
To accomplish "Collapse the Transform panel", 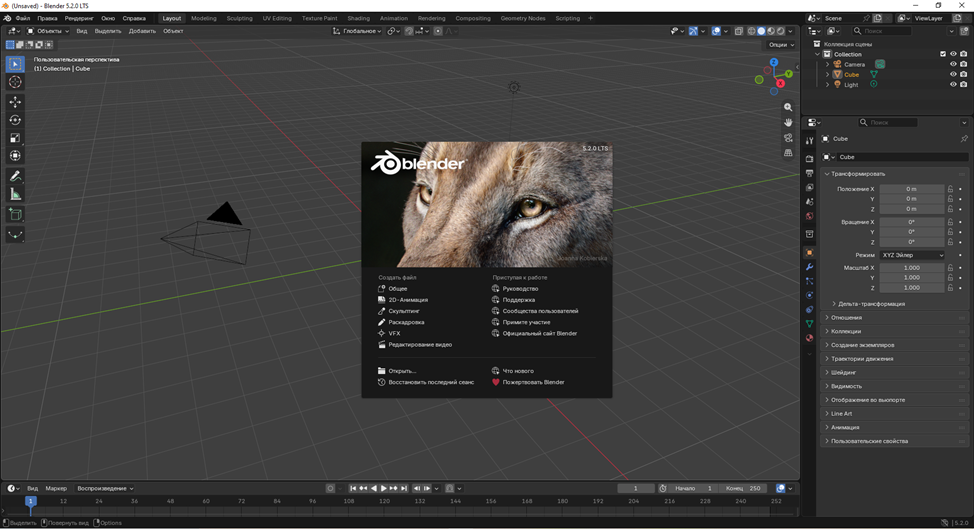I will tap(894, 174).
